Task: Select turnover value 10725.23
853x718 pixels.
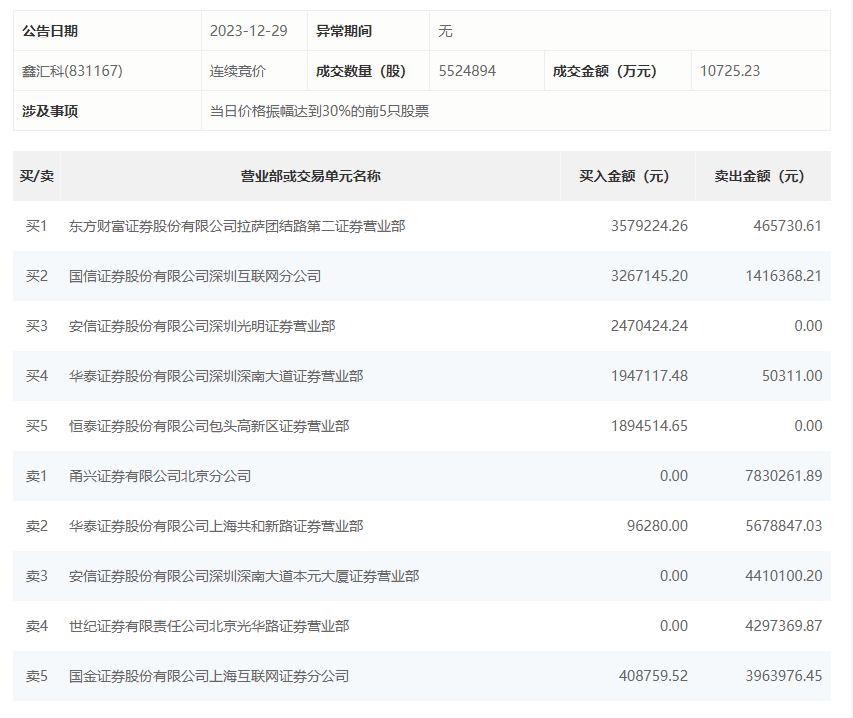Action: pyautogui.click(x=730, y=71)
